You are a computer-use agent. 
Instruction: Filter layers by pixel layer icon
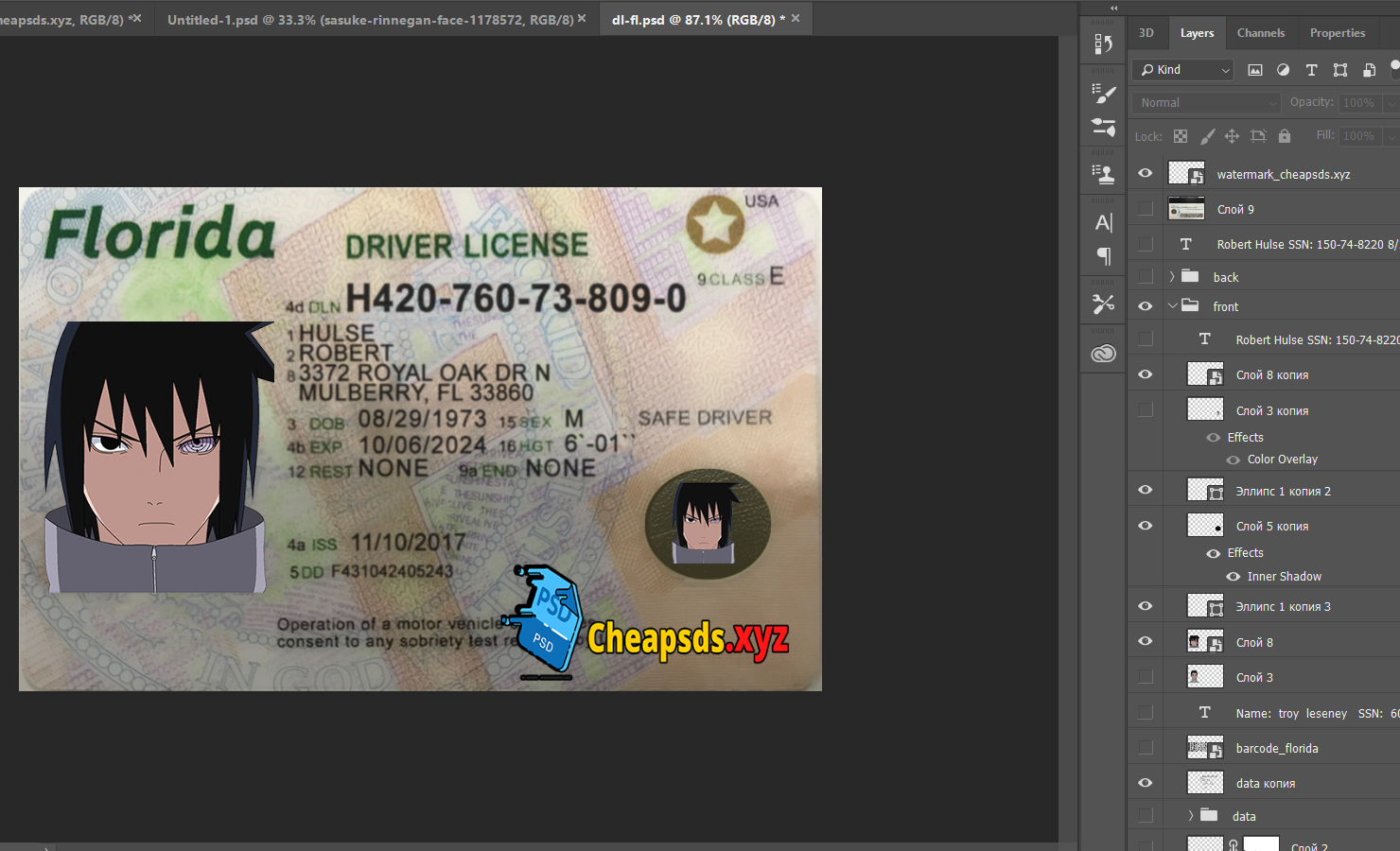1255,70
